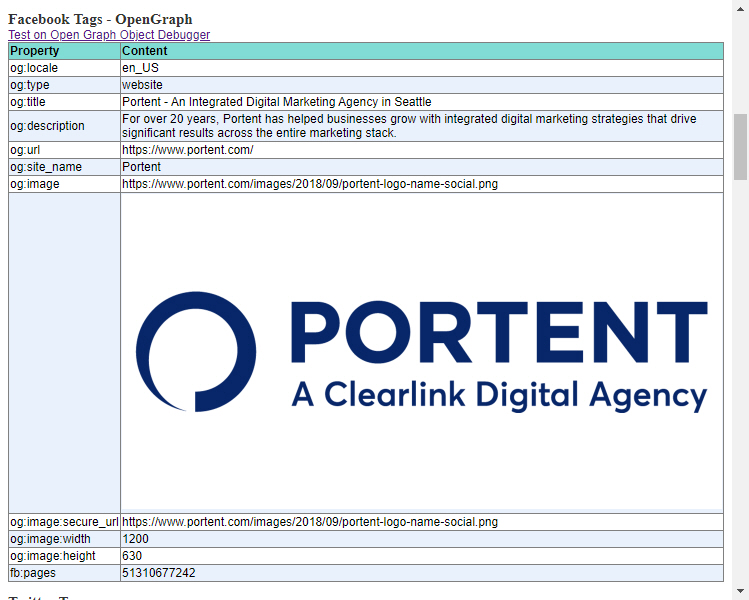Click the Portent Integrated Digital Marketing title text

tap(277, 102)
